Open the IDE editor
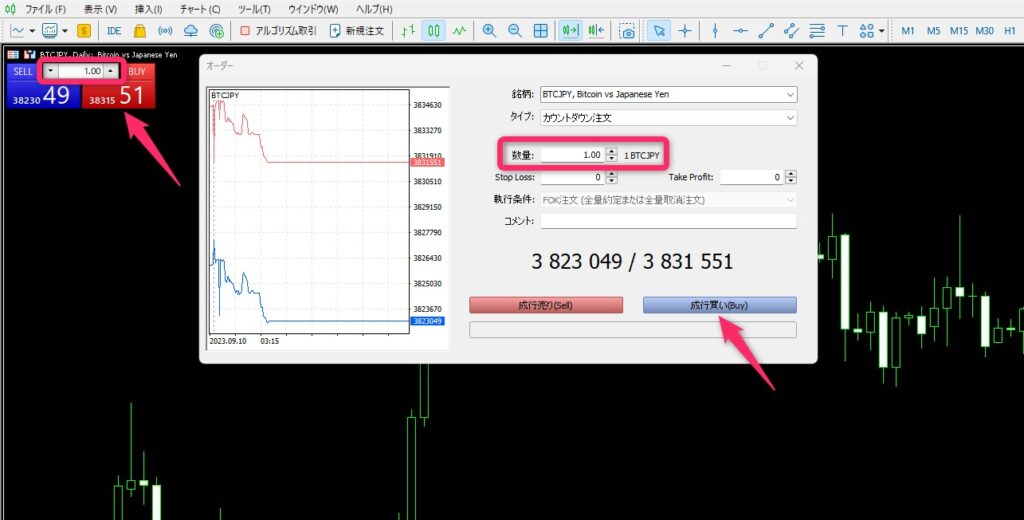 coord(114,31)
